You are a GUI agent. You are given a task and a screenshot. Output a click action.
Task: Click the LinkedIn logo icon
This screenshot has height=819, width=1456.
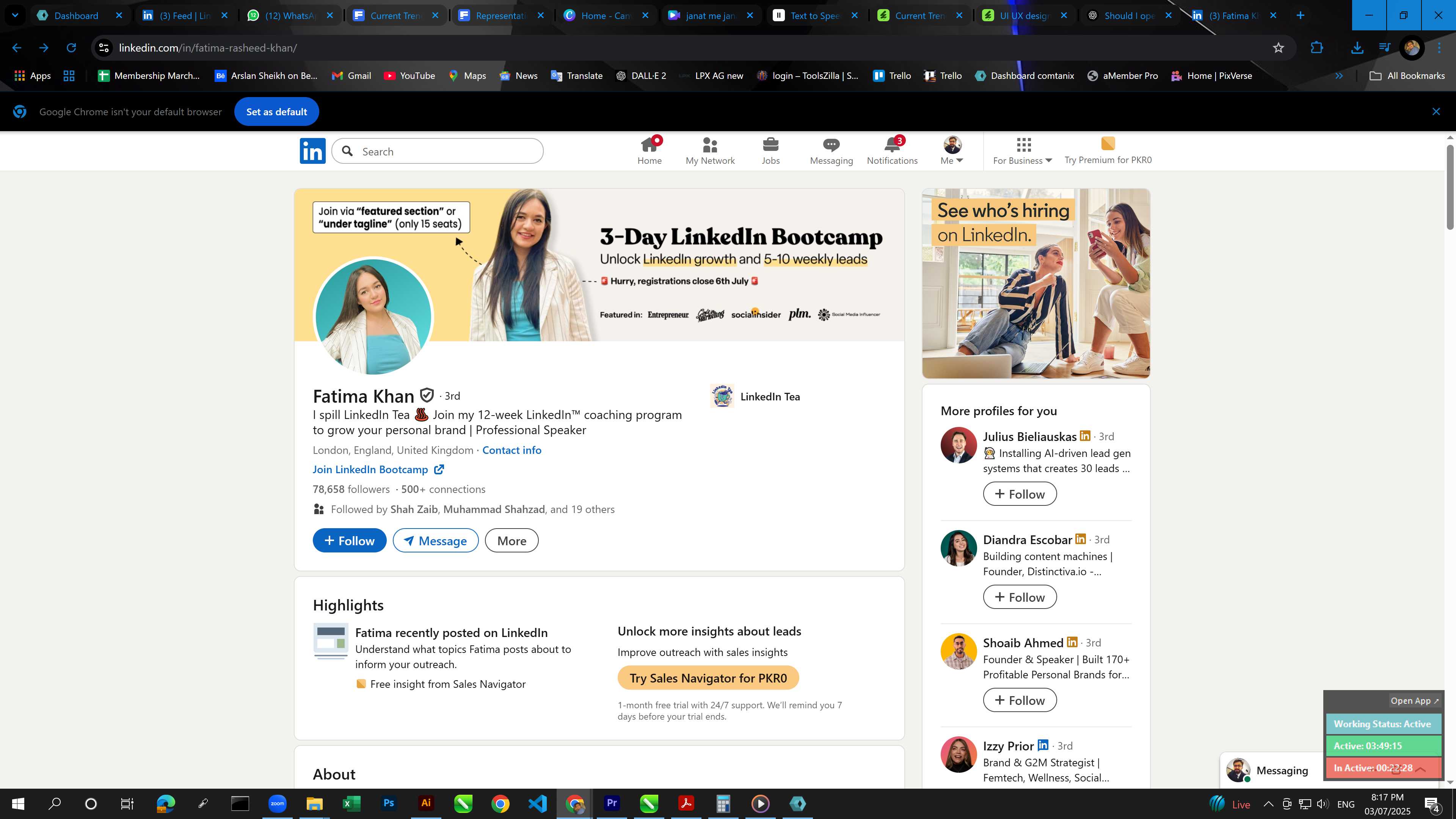click(x=312, y=151)
